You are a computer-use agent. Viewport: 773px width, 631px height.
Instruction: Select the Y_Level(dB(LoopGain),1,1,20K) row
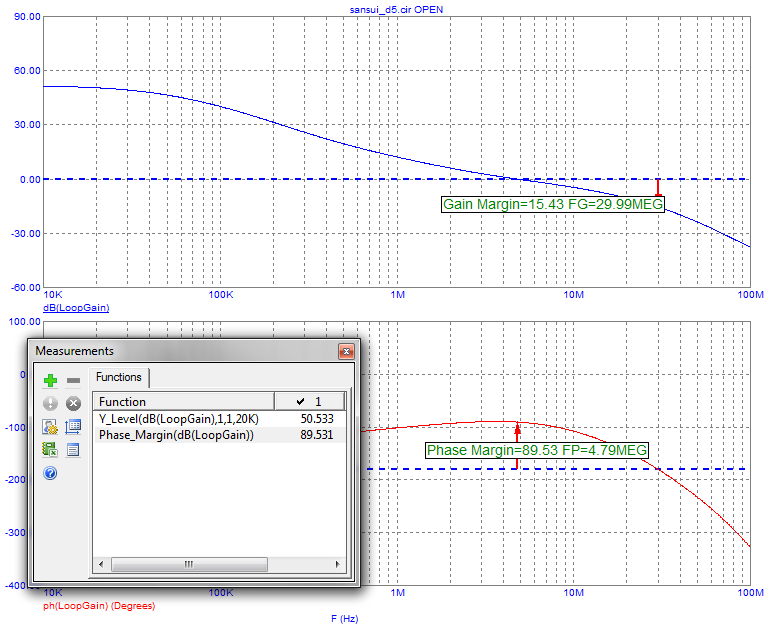(x=219, y=419)
